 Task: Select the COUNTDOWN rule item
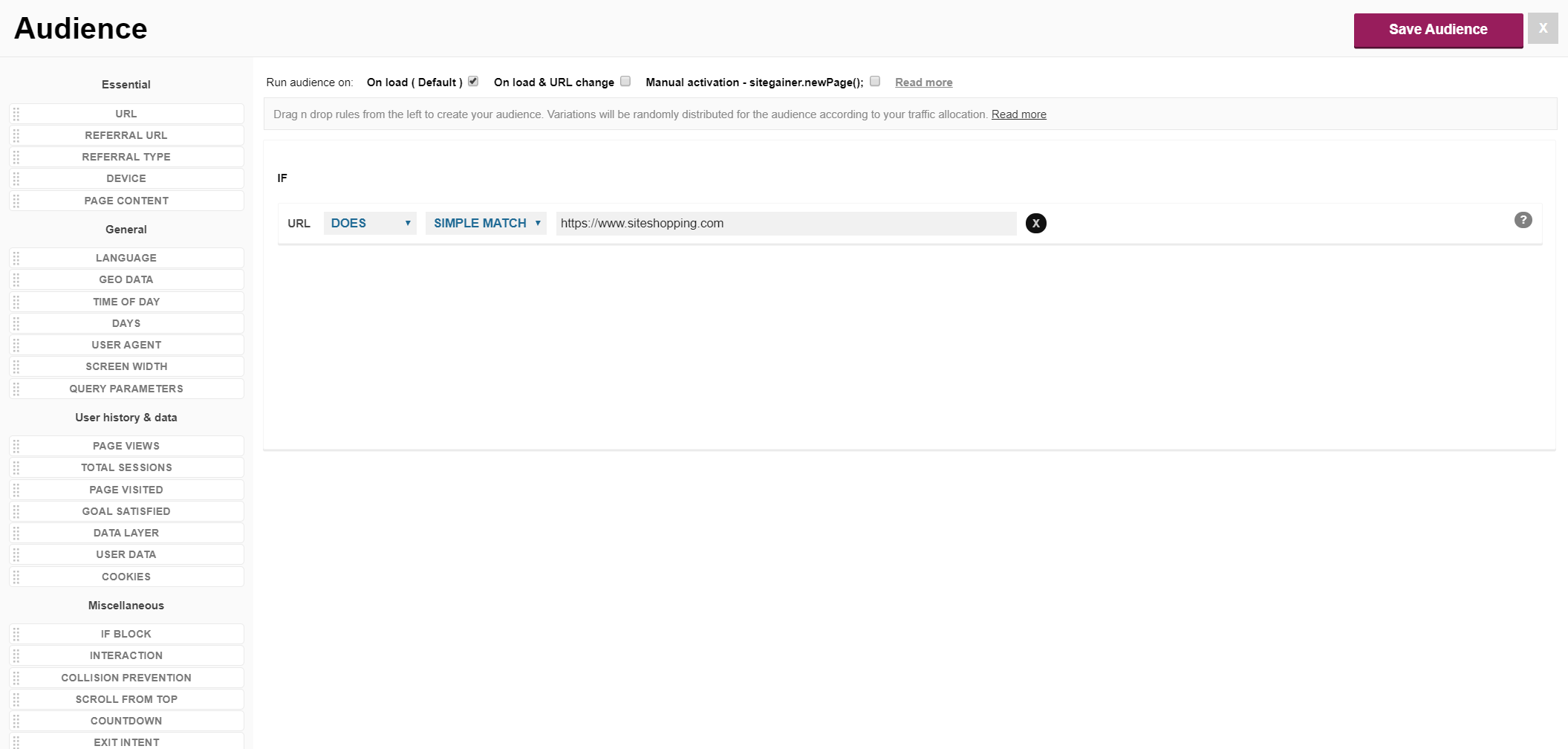point(126,721)
